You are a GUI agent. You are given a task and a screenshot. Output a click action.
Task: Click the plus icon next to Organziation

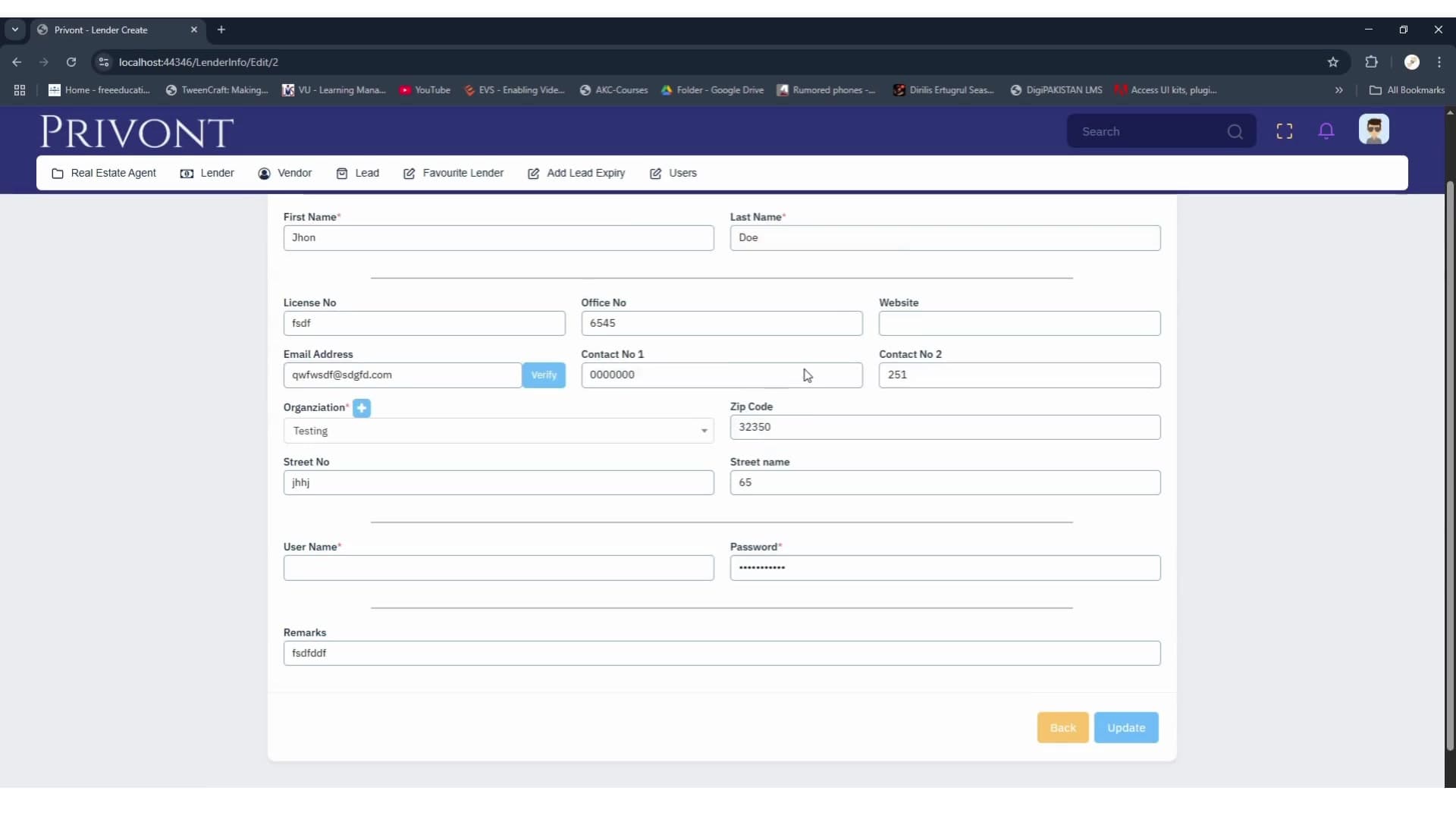362,408
